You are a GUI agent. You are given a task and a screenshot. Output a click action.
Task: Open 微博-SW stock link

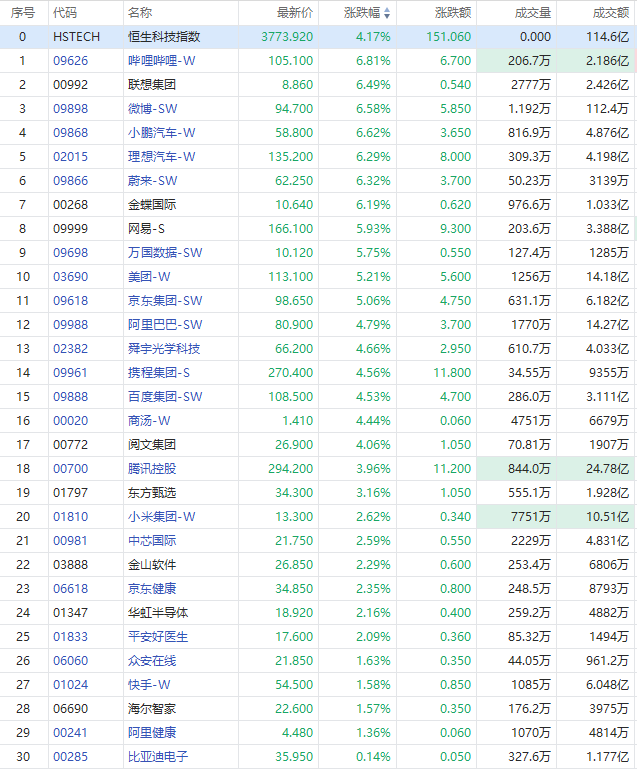153,108
